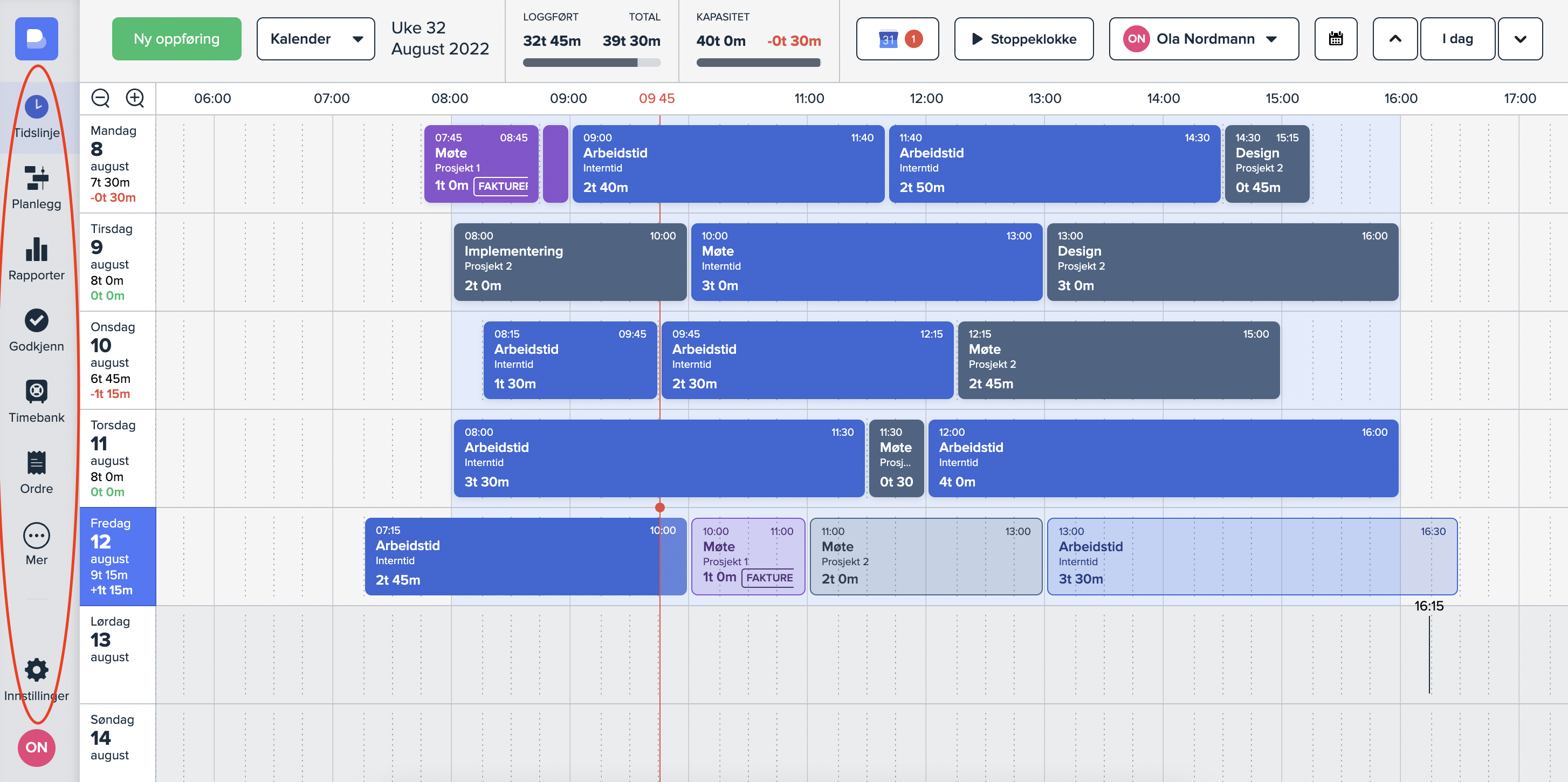The width and height of the screenshot is (1568, 782).
Task: Expand the Kalender view dropdown
Action: (315, 39)
